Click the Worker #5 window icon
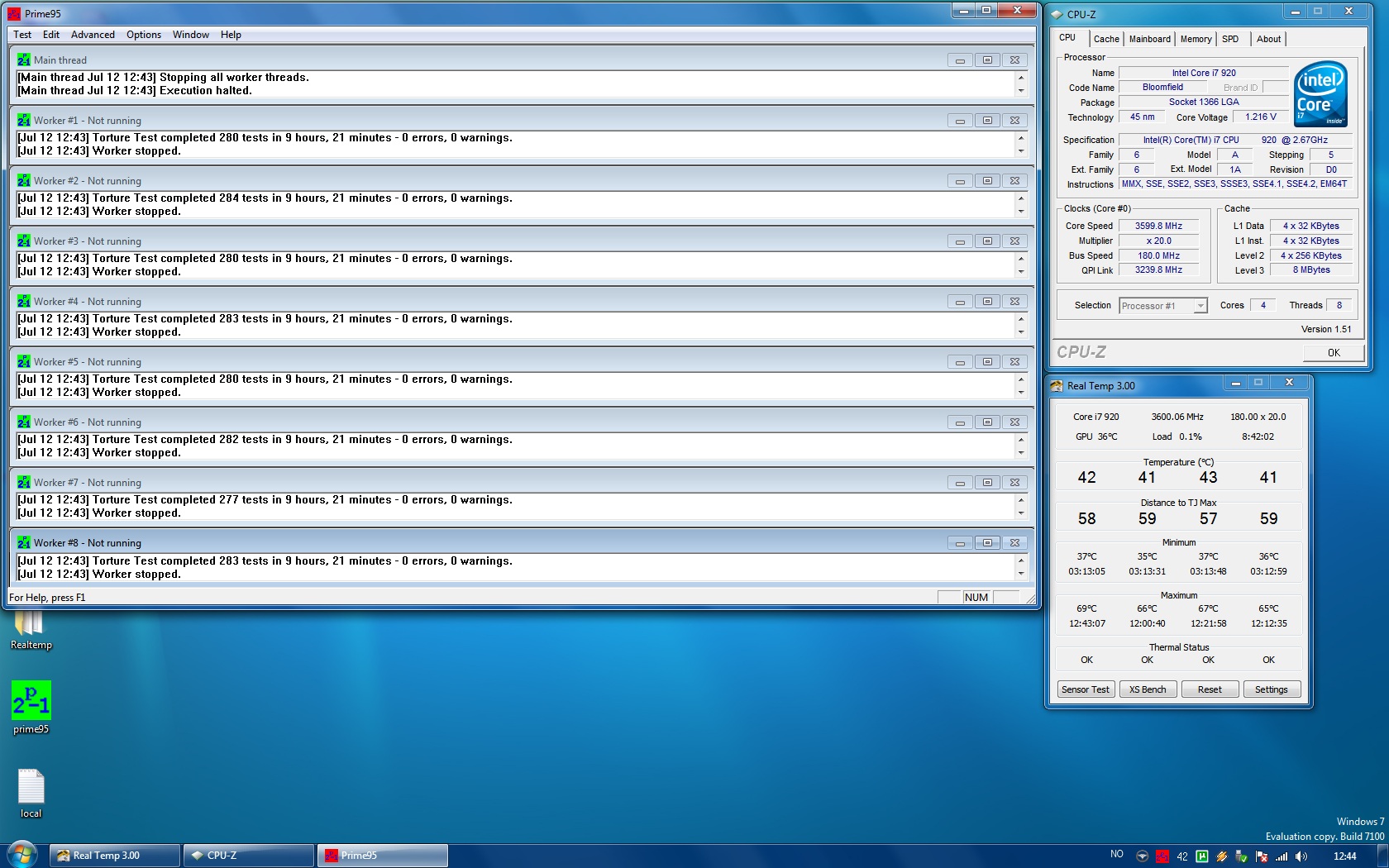Image resolution: width=1389 pixels, height=868 pixels. coord(23,361)
